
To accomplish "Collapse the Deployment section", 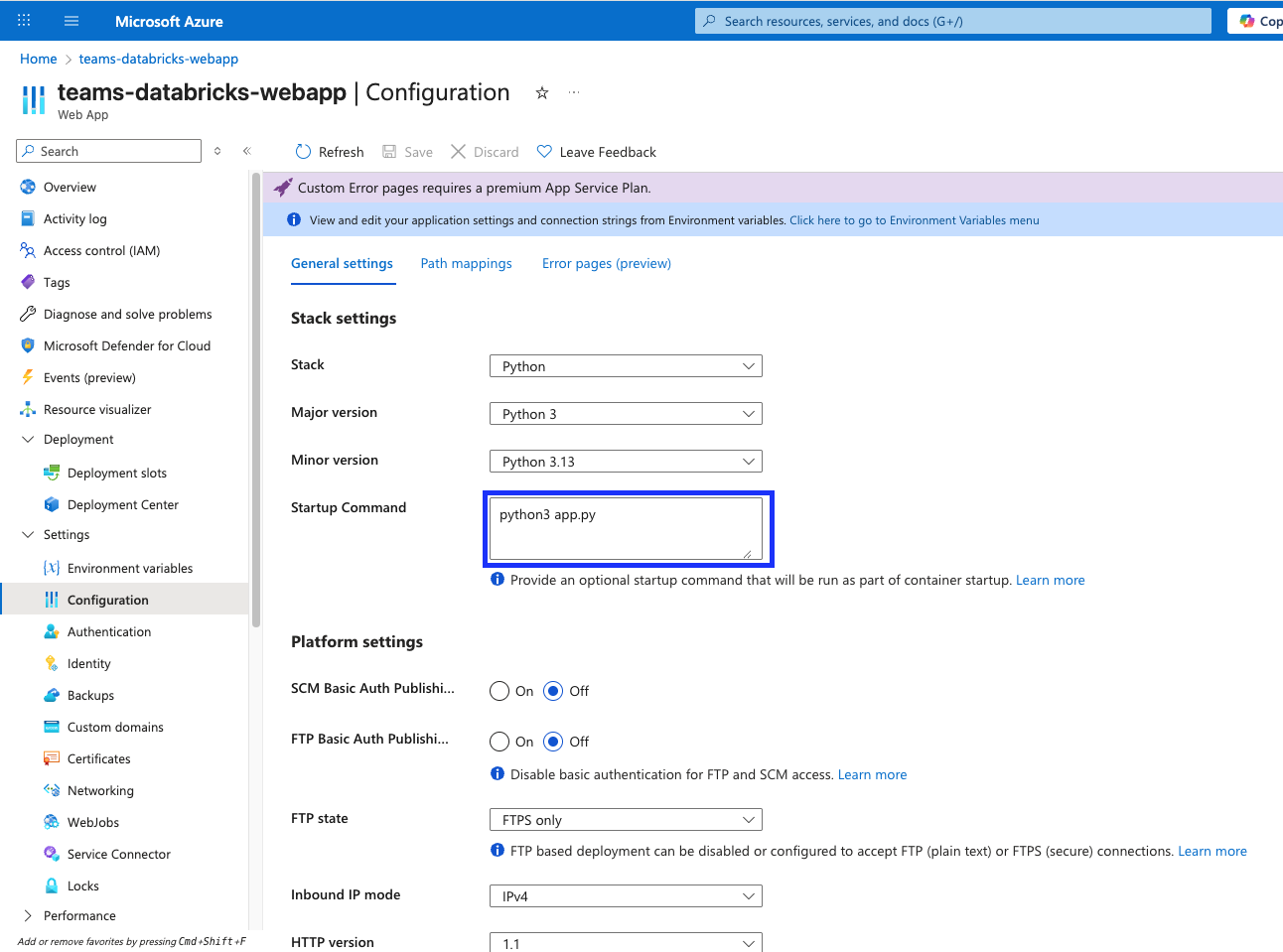I will click(29, 439).
